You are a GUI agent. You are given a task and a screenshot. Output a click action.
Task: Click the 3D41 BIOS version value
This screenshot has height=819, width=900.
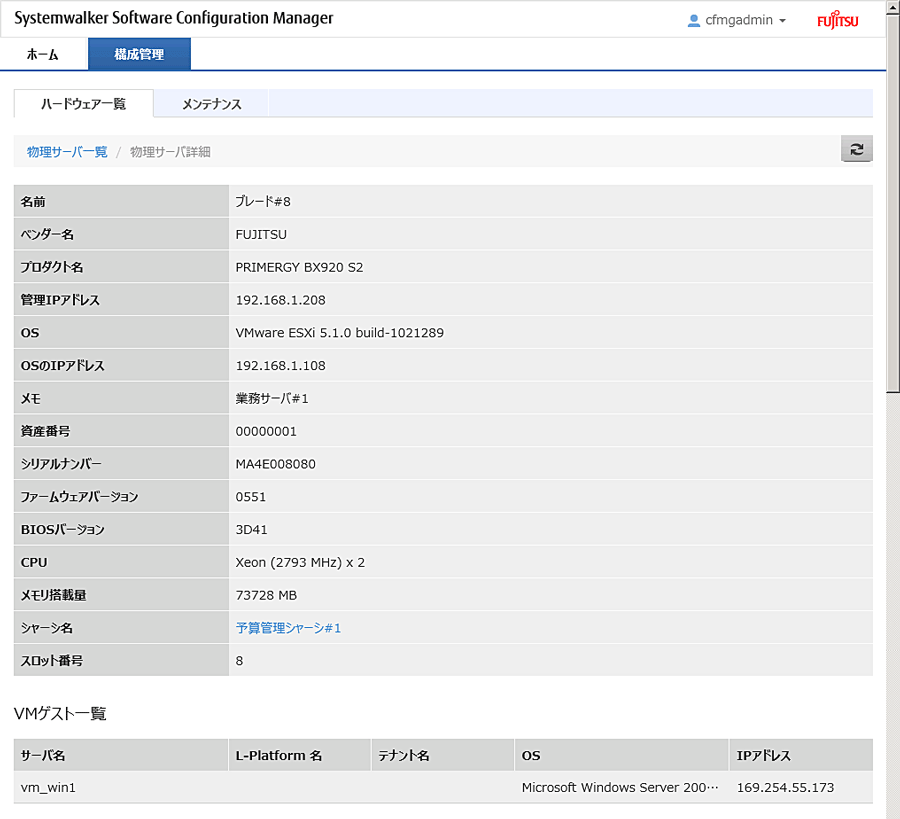click(x=251, y=529)
